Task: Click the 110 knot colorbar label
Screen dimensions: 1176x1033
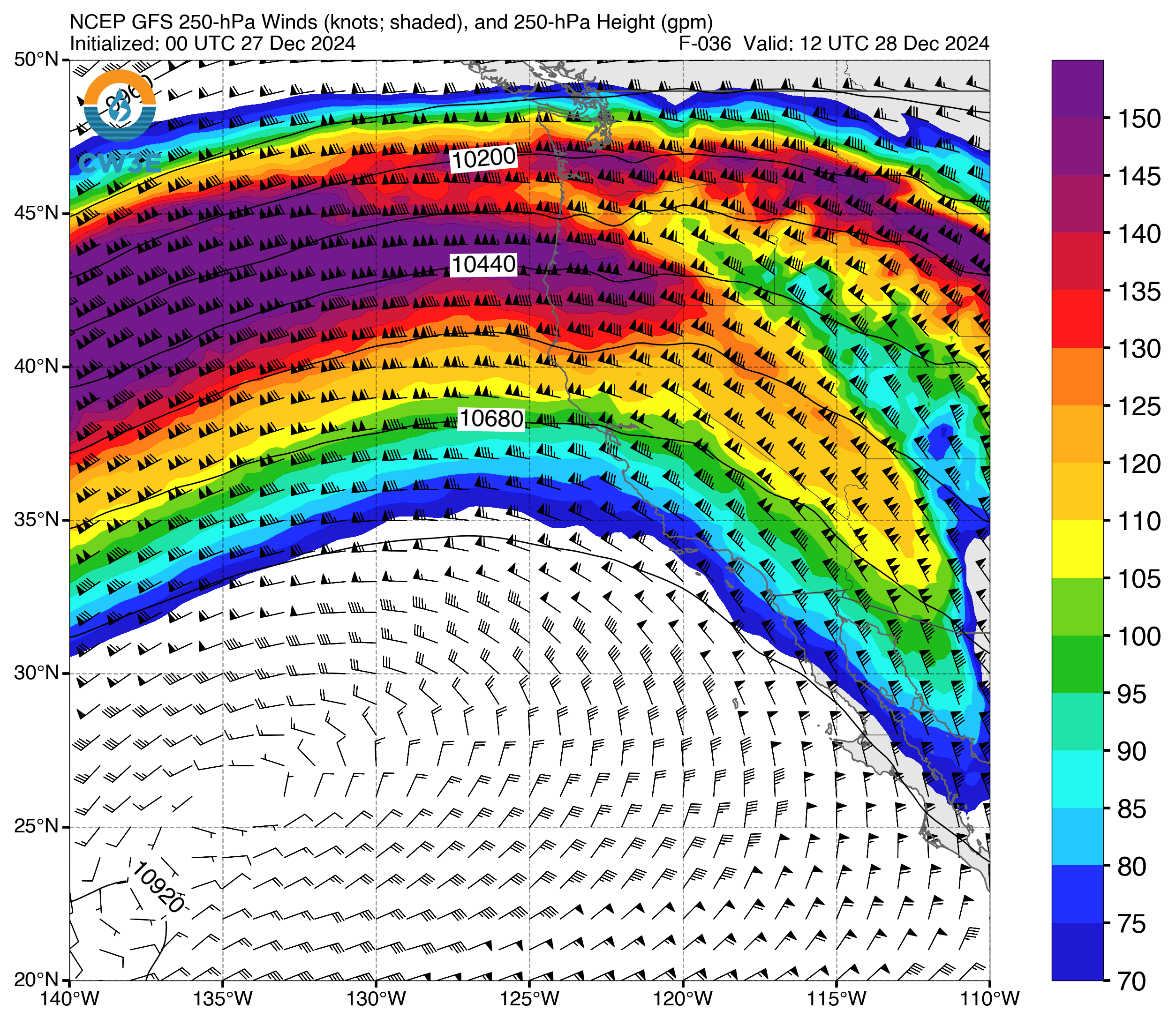Action: click(1139, 522)
